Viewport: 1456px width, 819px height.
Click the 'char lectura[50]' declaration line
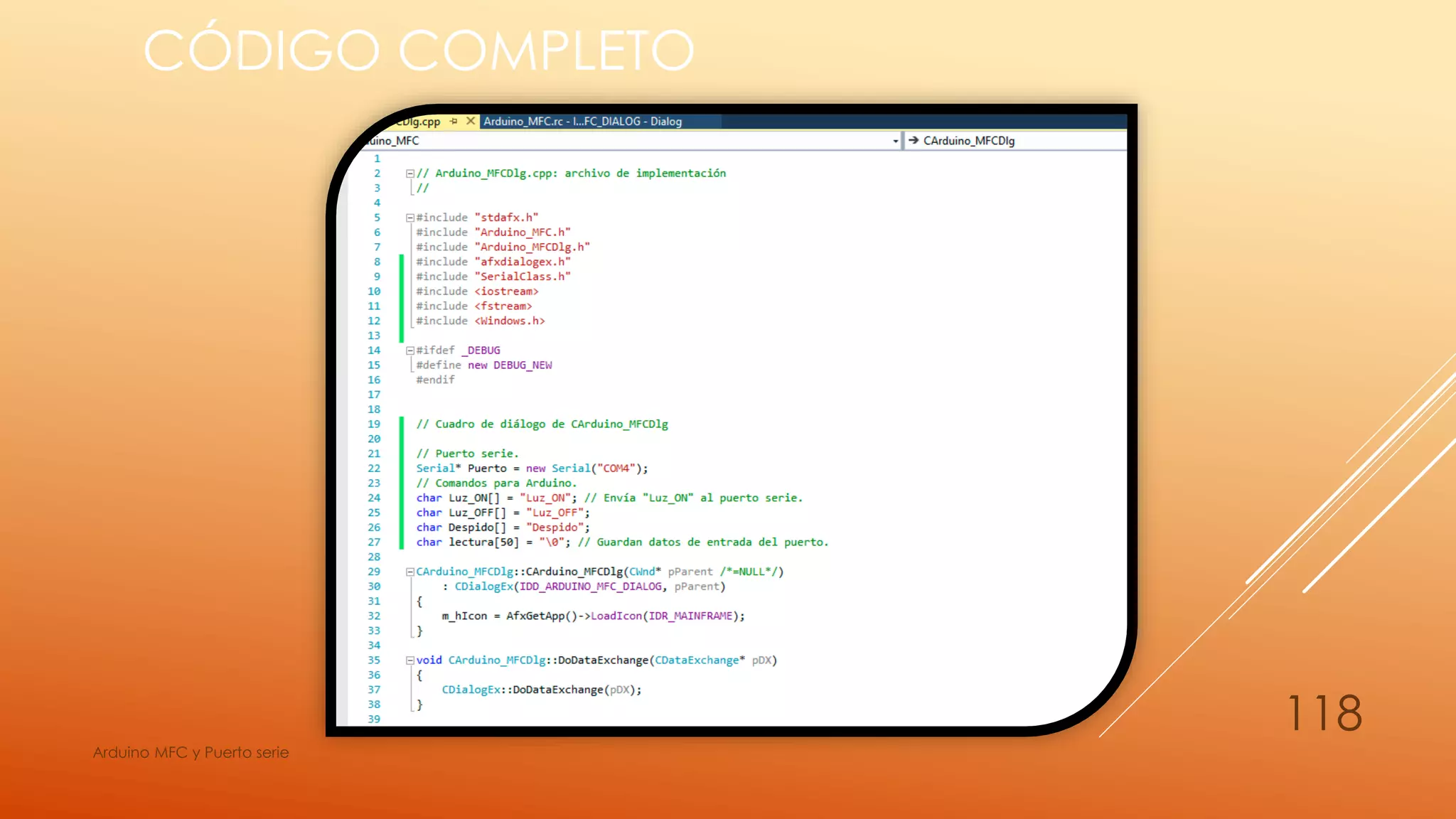pos(622,542)
